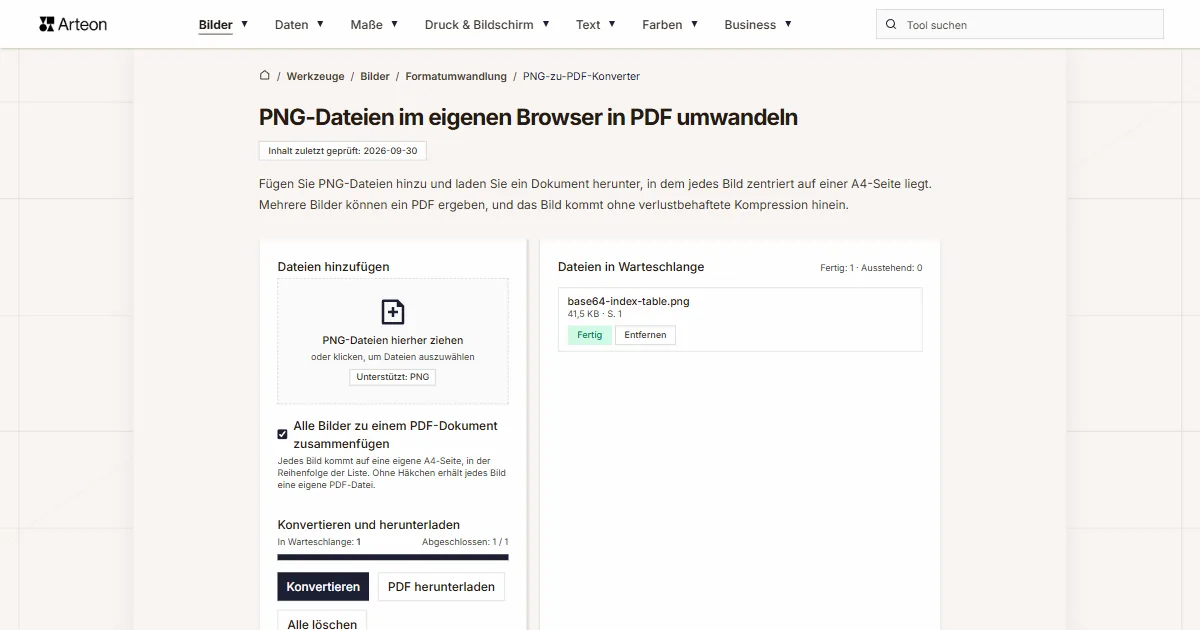Click the conversion progress bar

tap(393, 557)
